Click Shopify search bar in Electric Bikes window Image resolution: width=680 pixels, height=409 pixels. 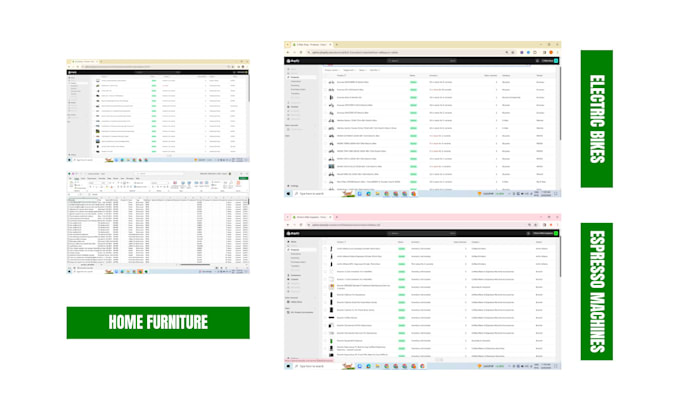tap(422, 61)
